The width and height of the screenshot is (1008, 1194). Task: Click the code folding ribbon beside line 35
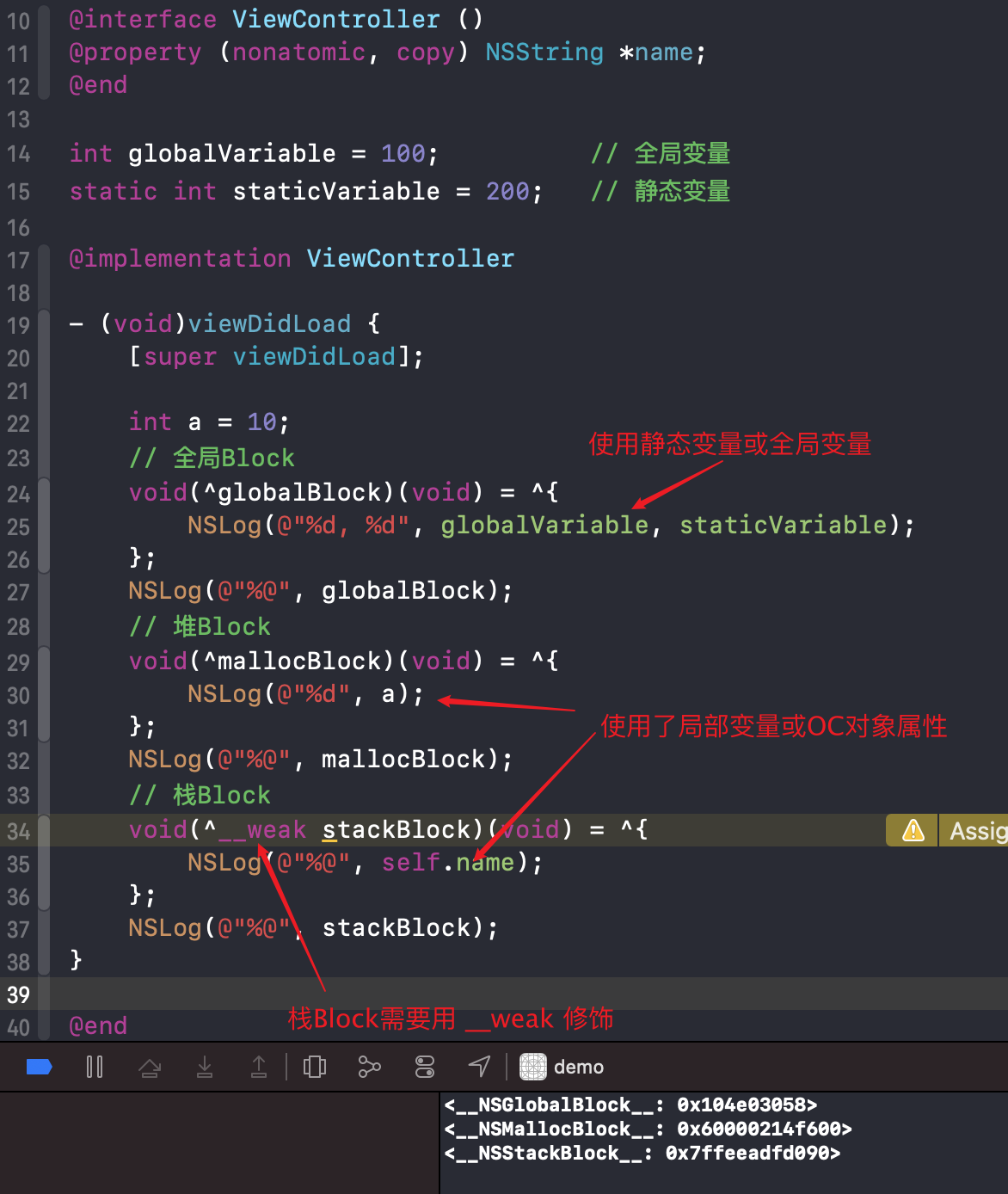coord(44,863)
